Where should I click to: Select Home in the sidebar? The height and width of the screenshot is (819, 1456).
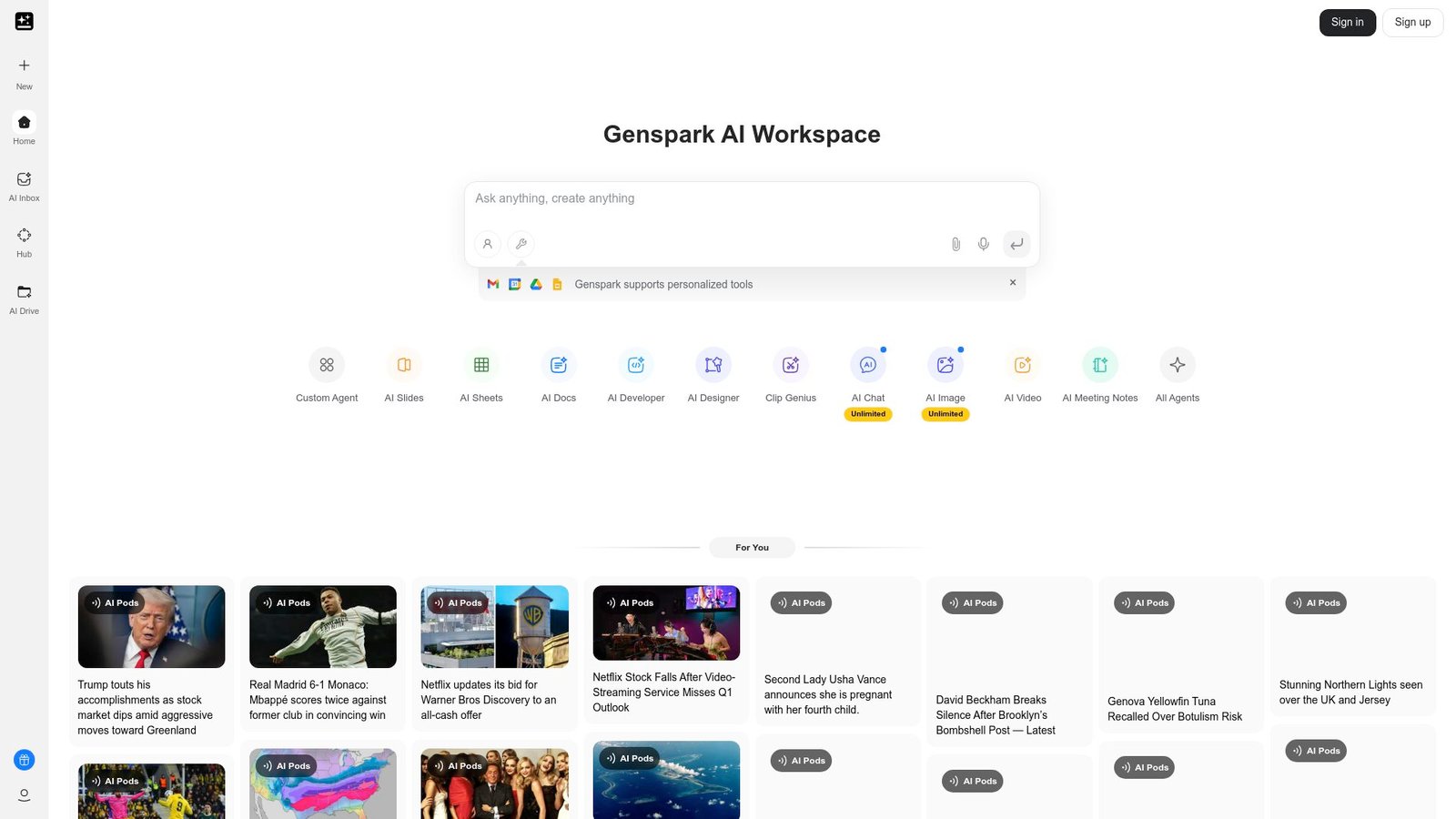click(24, 128)
